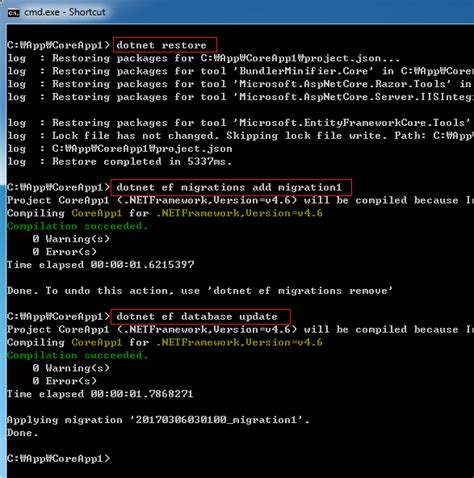474x478 pixels.
Task: Click the Microsoft.AspNetCore.Razor.Tools log line
Action: (240, 84)
